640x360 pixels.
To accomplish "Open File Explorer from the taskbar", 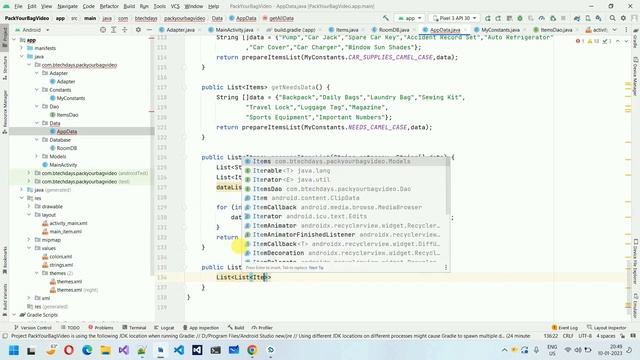I will [105, 350].
